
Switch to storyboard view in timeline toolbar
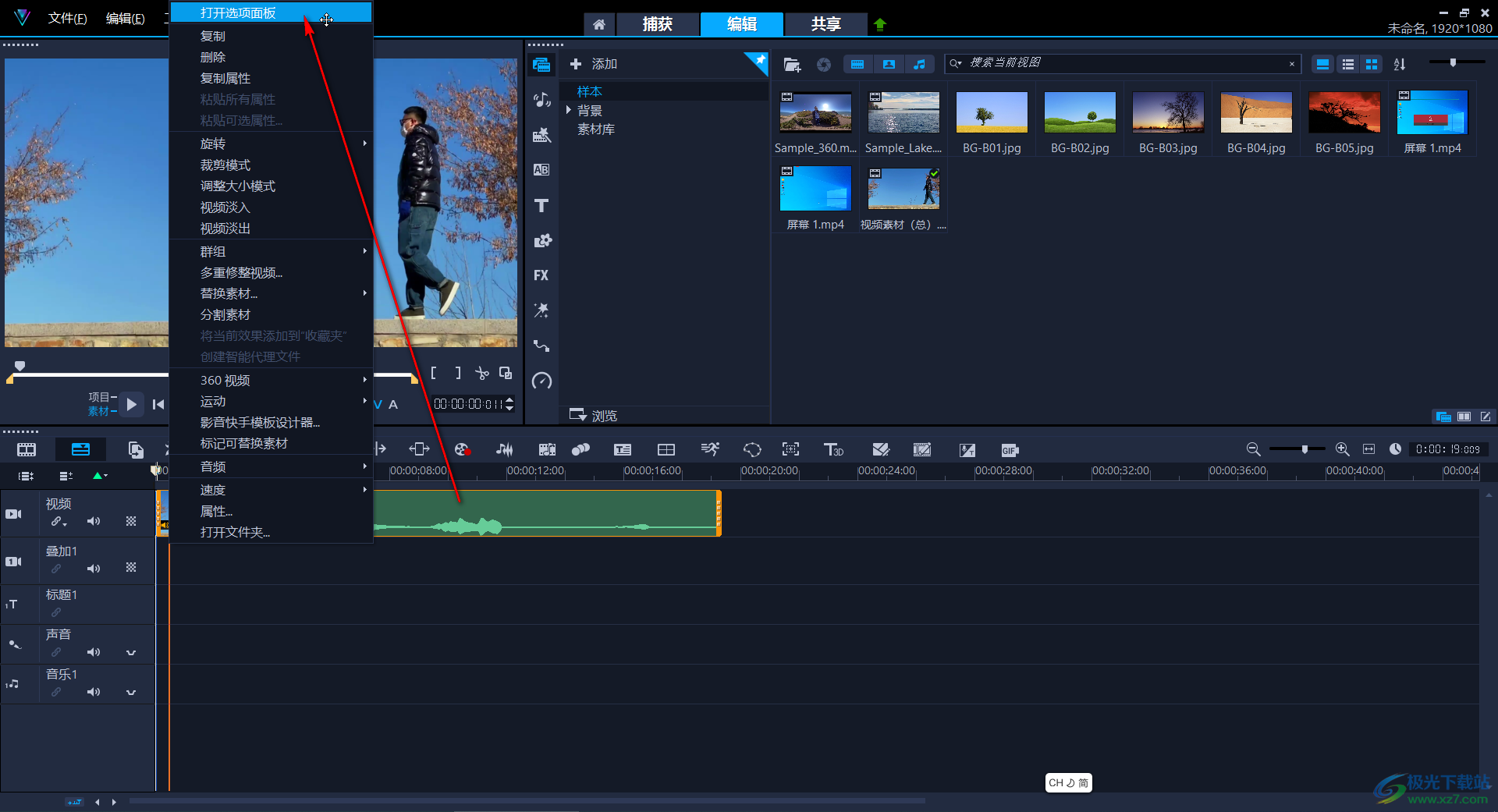(27, 449)
